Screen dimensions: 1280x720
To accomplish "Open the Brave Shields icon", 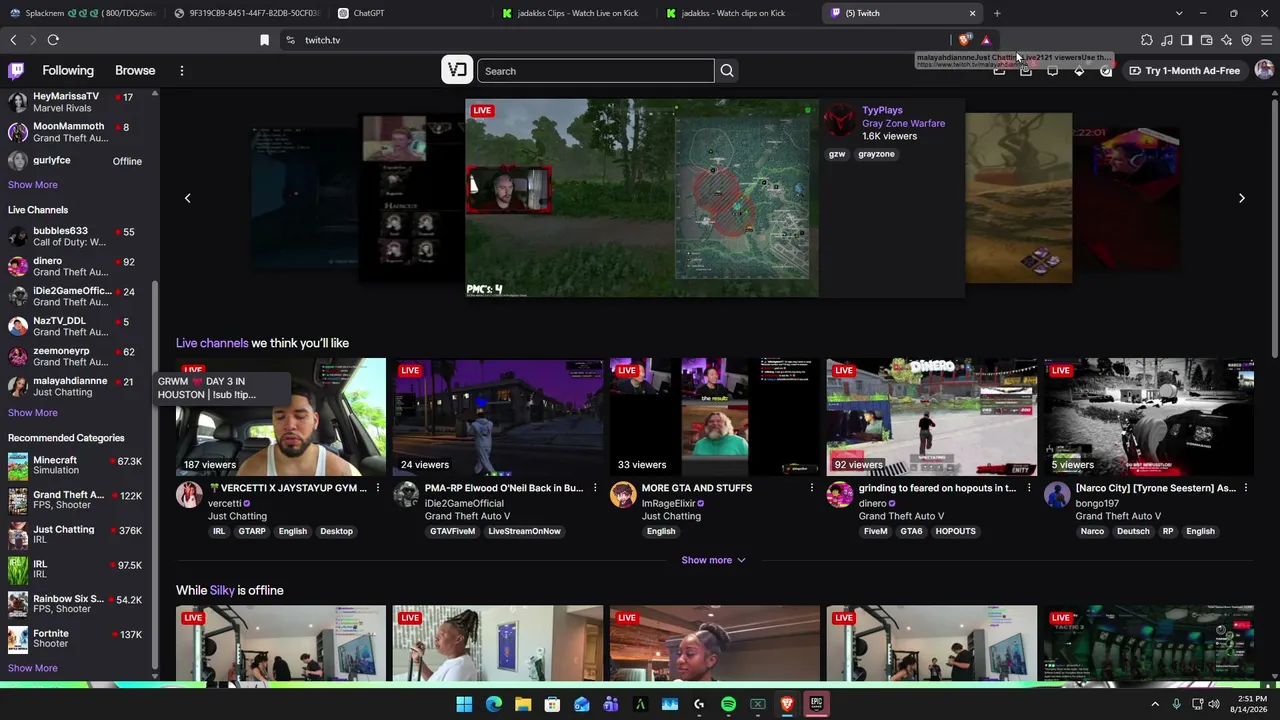I will tap(964, 40).
